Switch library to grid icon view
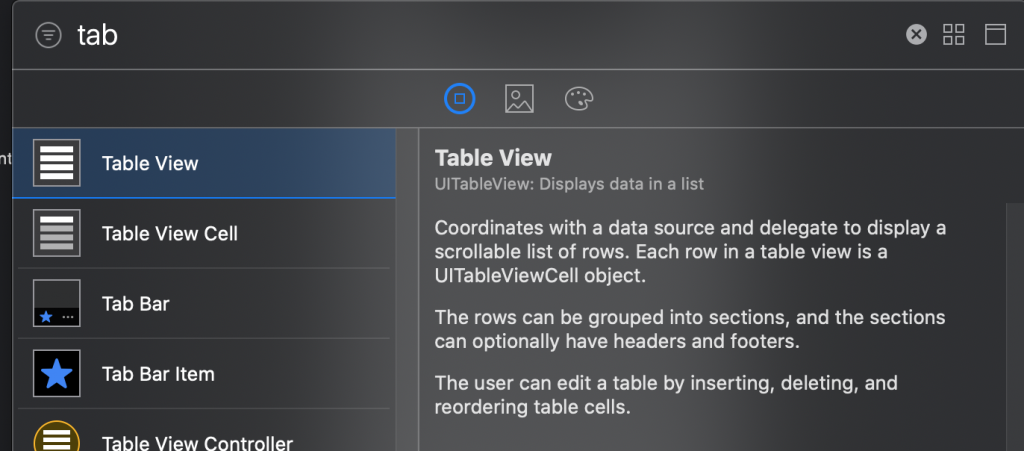This screenshot has width=1024, height=451. point(954,35)
